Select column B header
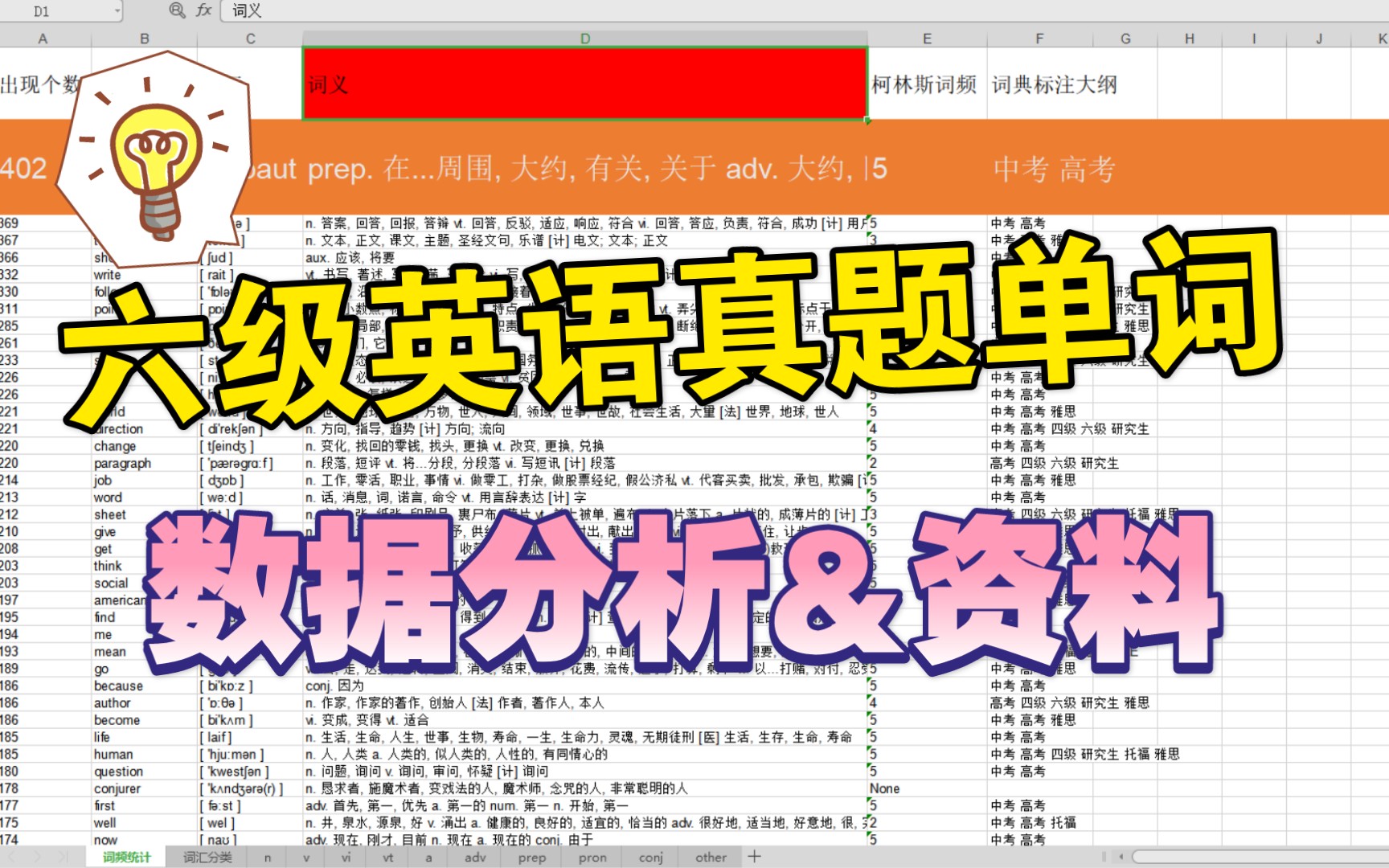This screenshot has width=1389, height=868. tap(145, 39)
